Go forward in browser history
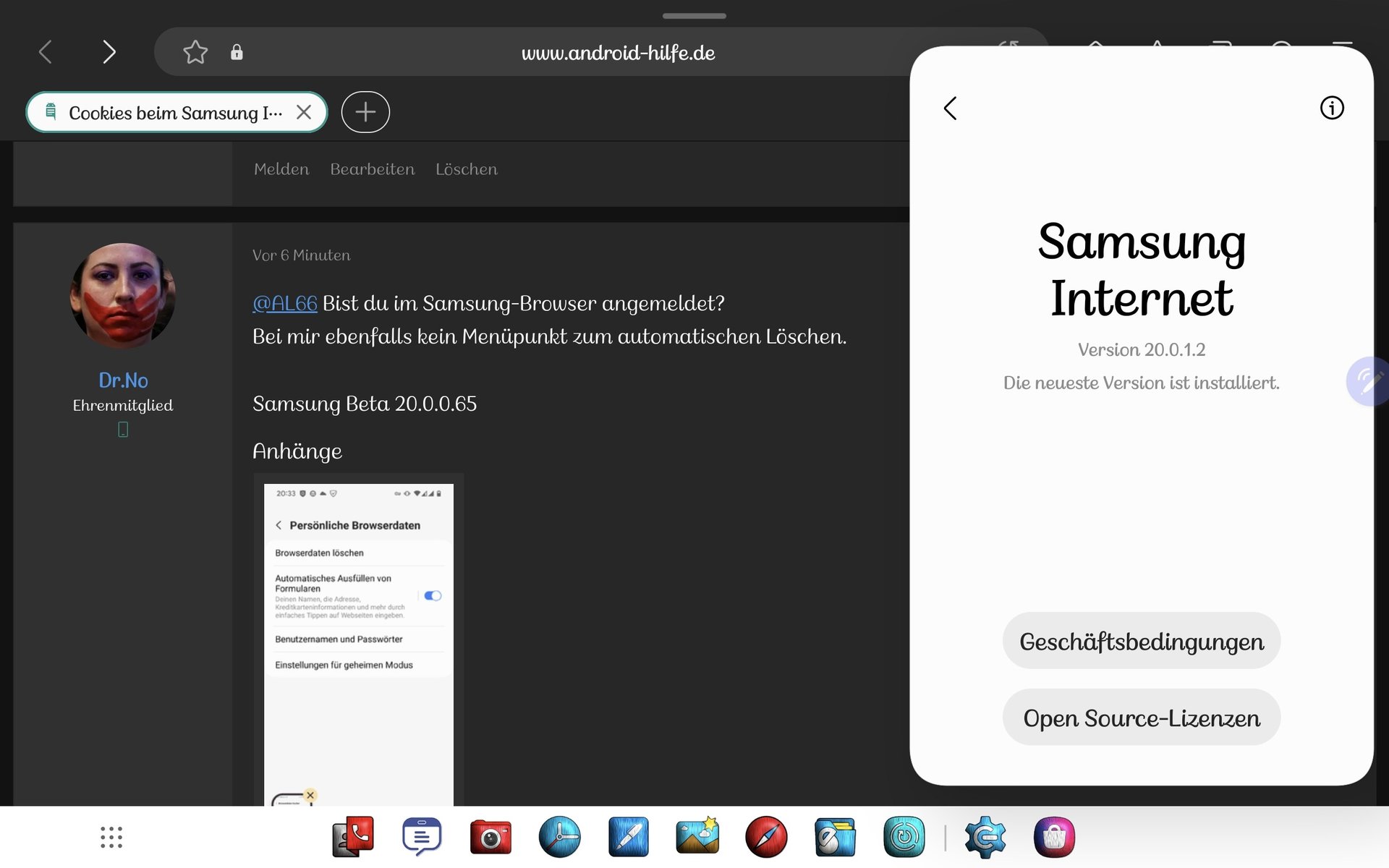Image resolution: width=1389 pixels, height=868 pixels. click(x=109, y=52)
